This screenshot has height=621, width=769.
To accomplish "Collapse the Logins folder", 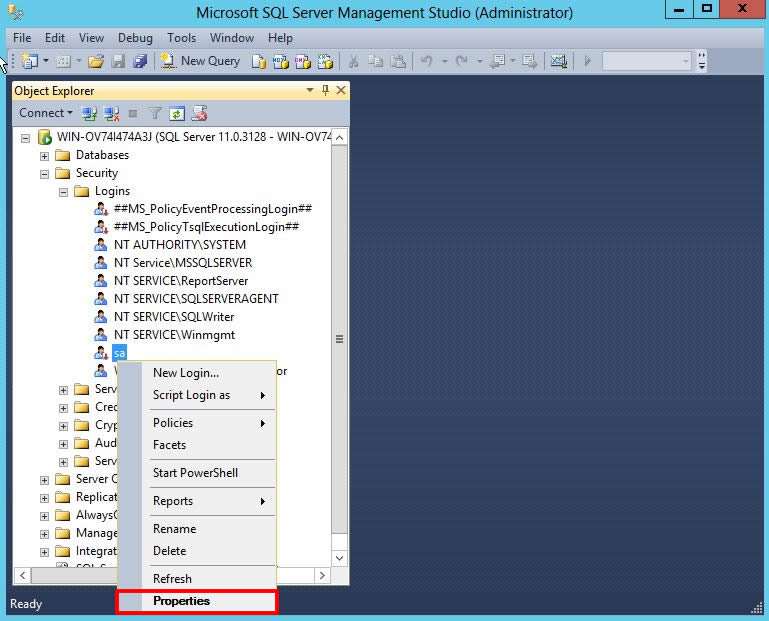I will [x=63, y=192].
